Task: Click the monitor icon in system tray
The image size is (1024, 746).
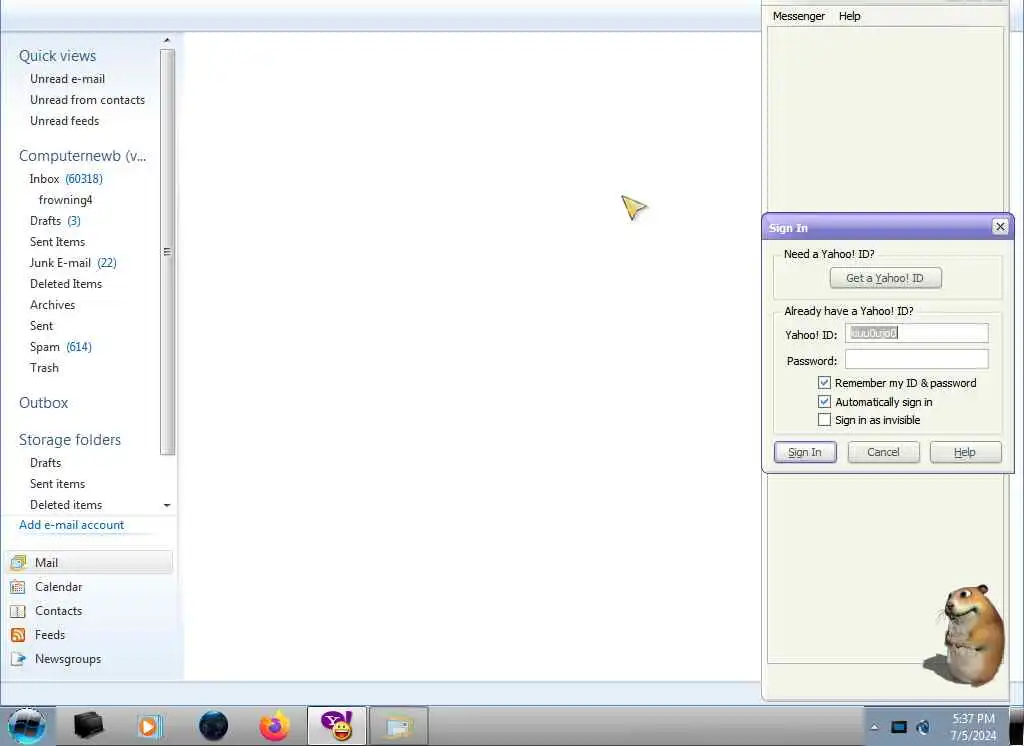Action: (899, 726)
